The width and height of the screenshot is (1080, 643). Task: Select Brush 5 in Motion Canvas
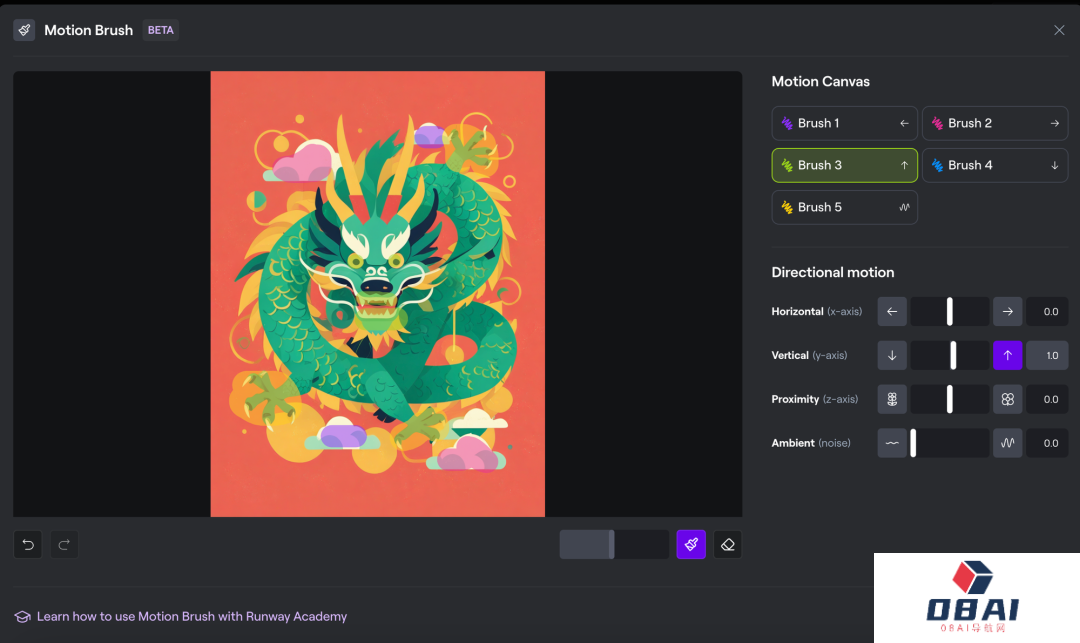(x=844, y=207)
